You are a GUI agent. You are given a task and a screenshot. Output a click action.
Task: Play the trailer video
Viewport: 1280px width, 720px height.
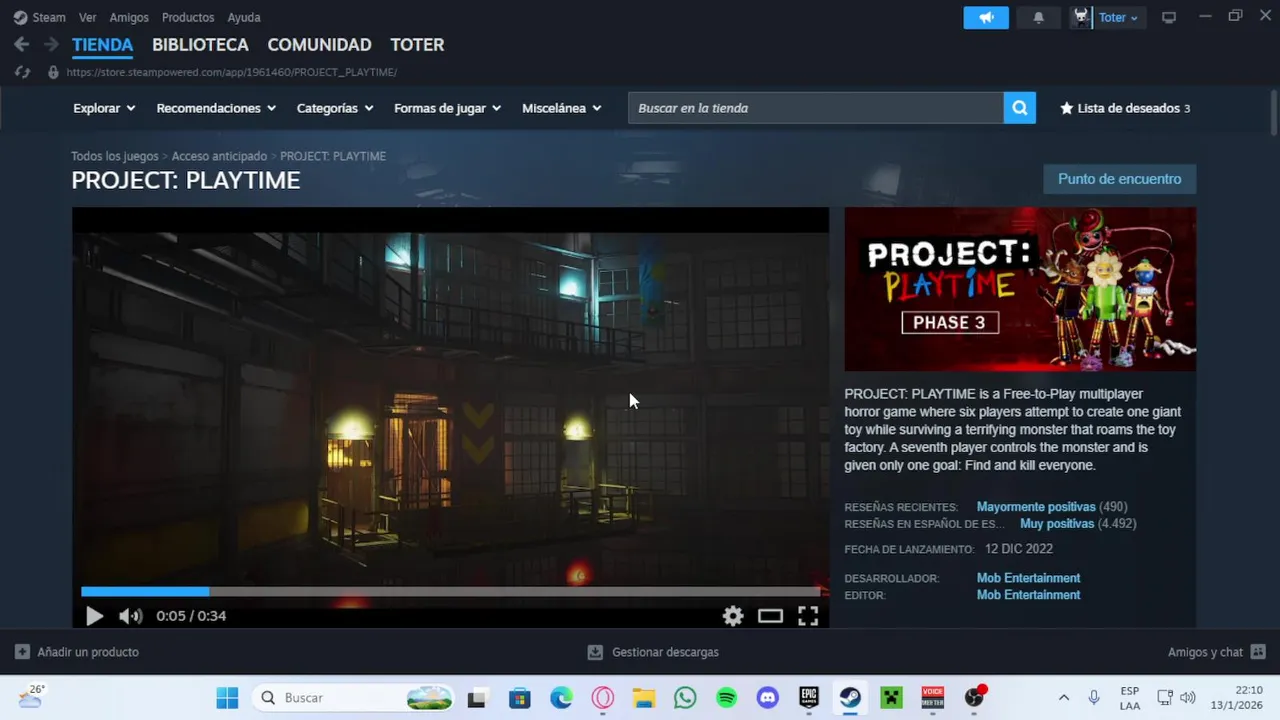tap(94, 616)
